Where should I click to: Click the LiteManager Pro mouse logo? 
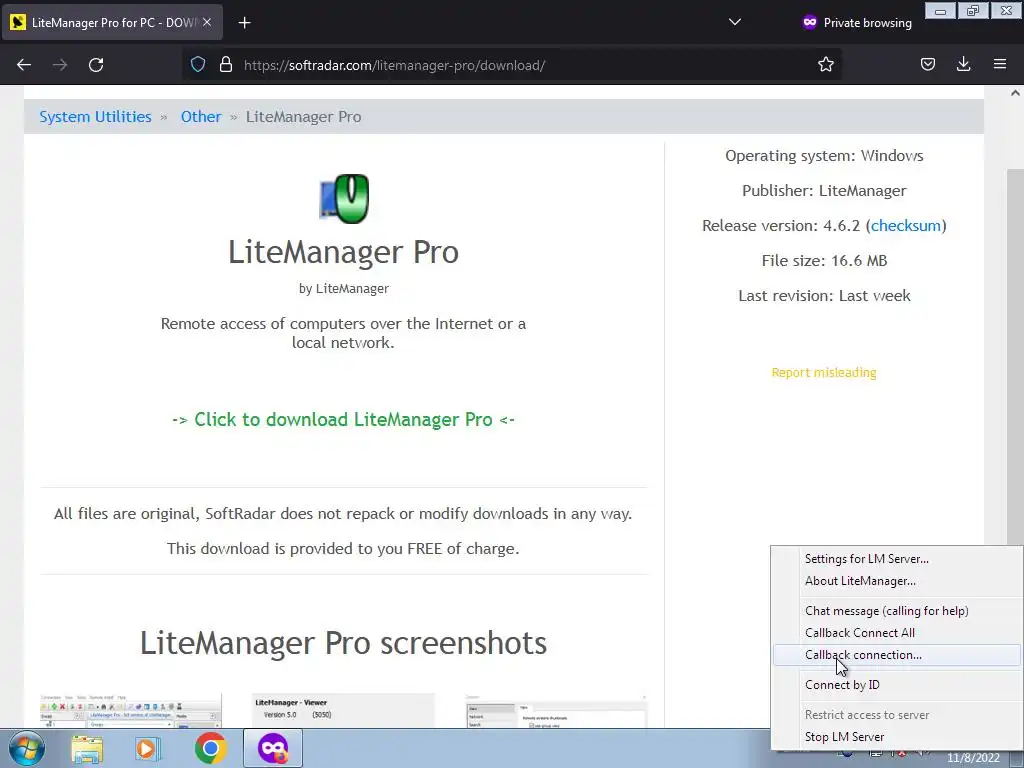344,199
